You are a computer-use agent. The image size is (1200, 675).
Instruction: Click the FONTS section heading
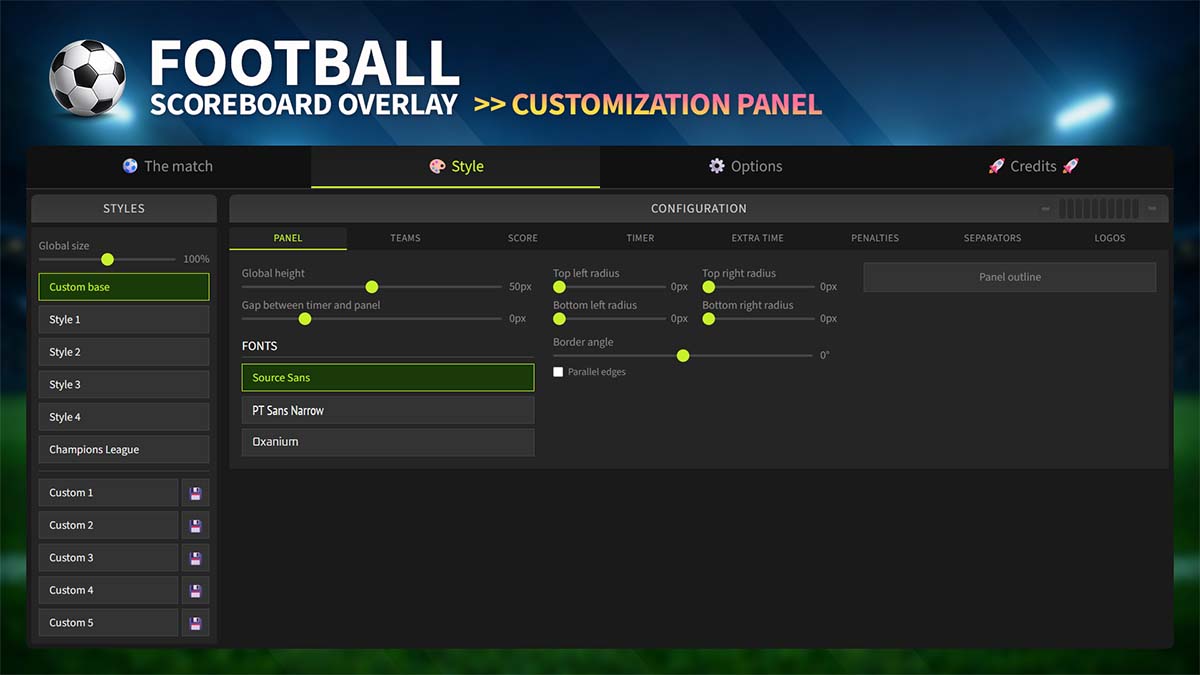point(260,346)
